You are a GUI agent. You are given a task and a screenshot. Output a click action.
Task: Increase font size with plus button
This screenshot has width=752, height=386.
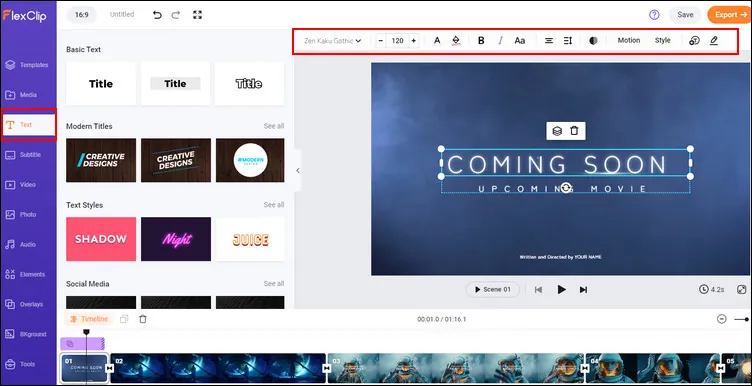[413, 41]
